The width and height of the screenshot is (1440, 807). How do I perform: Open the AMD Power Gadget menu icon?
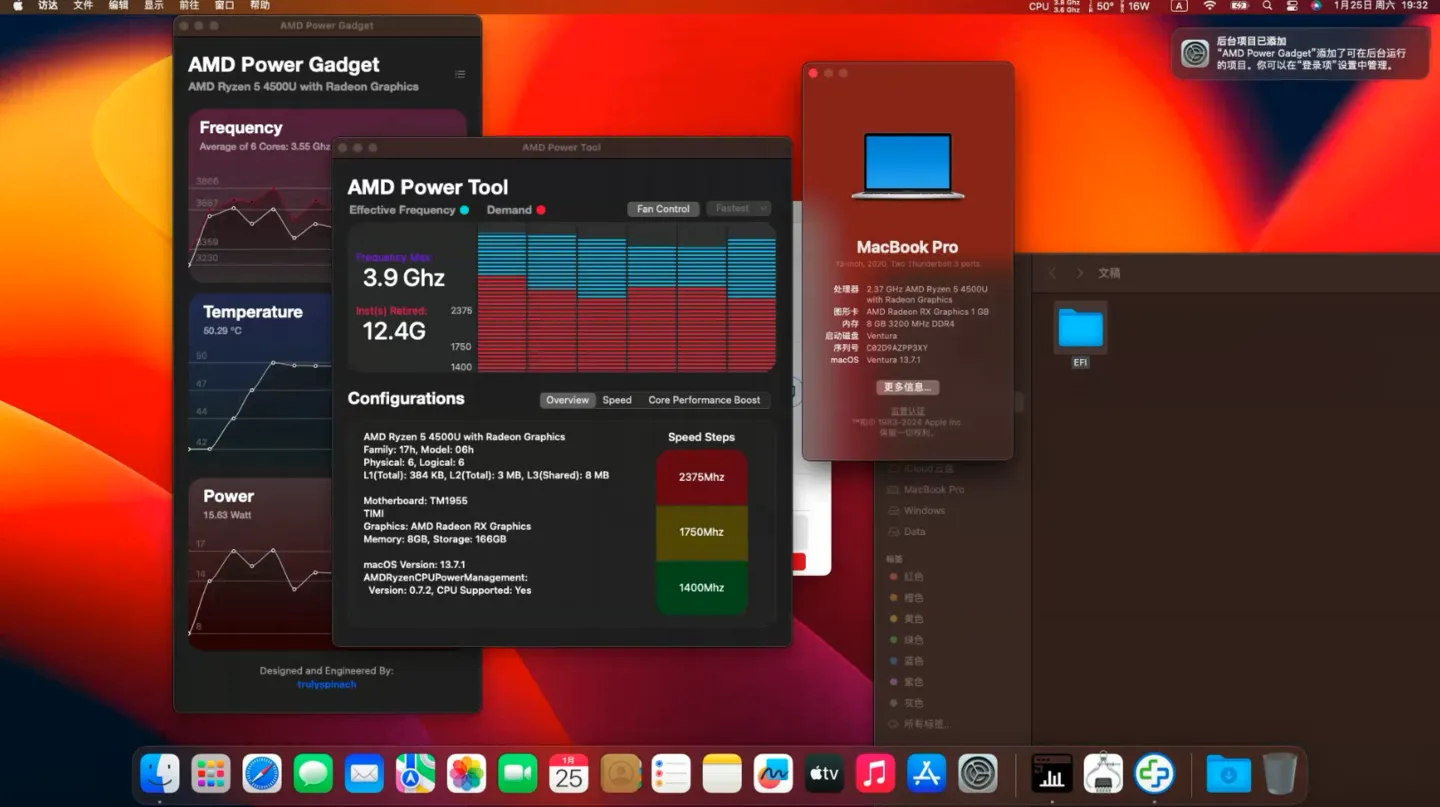[x=459, y=73]
